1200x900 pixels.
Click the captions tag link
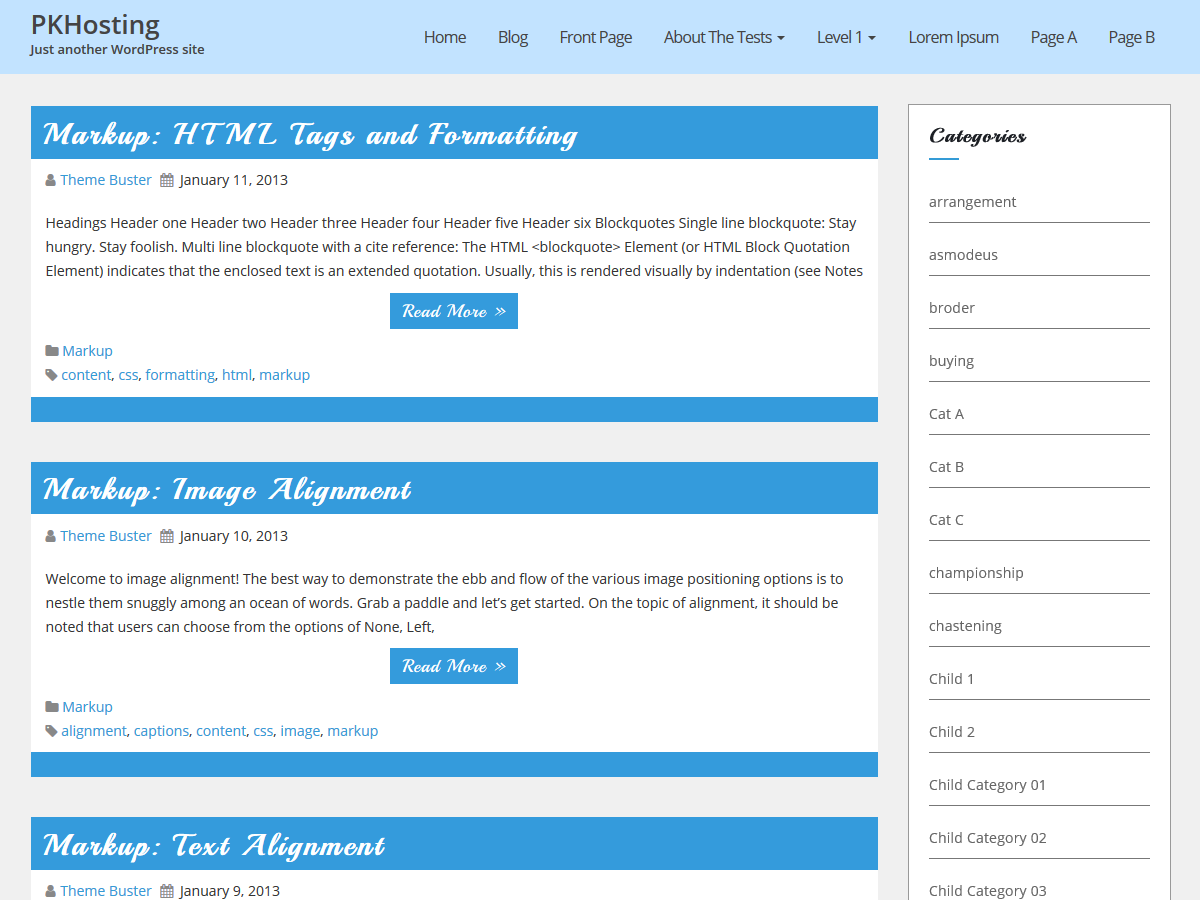[x=161, y=731]
